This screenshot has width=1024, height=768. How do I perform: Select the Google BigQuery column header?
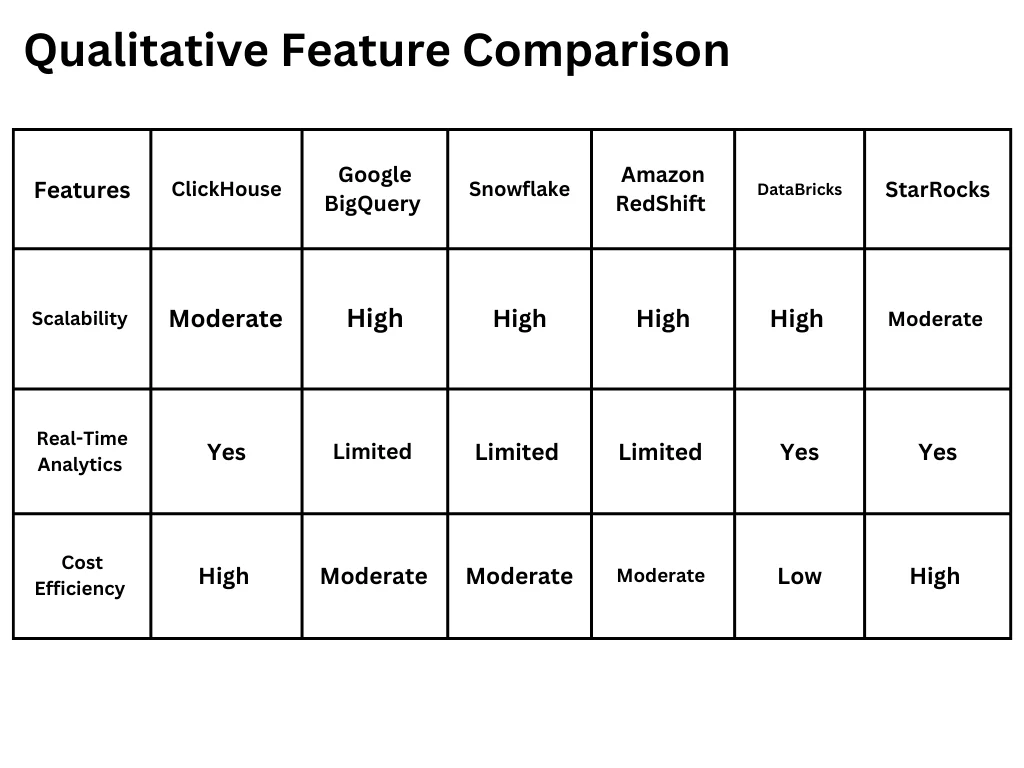373,189
